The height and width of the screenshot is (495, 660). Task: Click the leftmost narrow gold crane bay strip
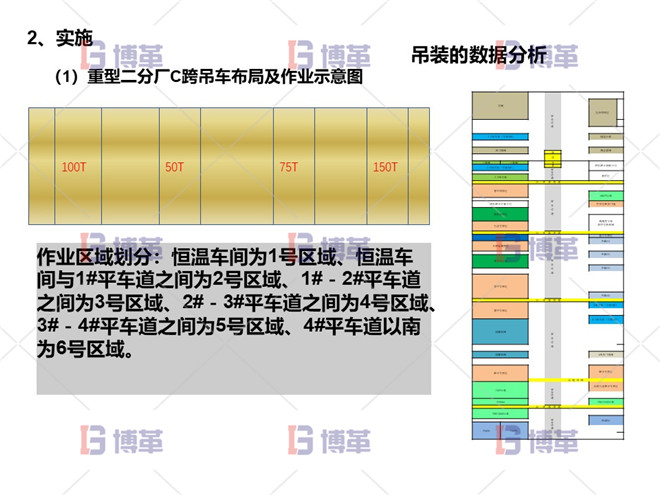40,167
